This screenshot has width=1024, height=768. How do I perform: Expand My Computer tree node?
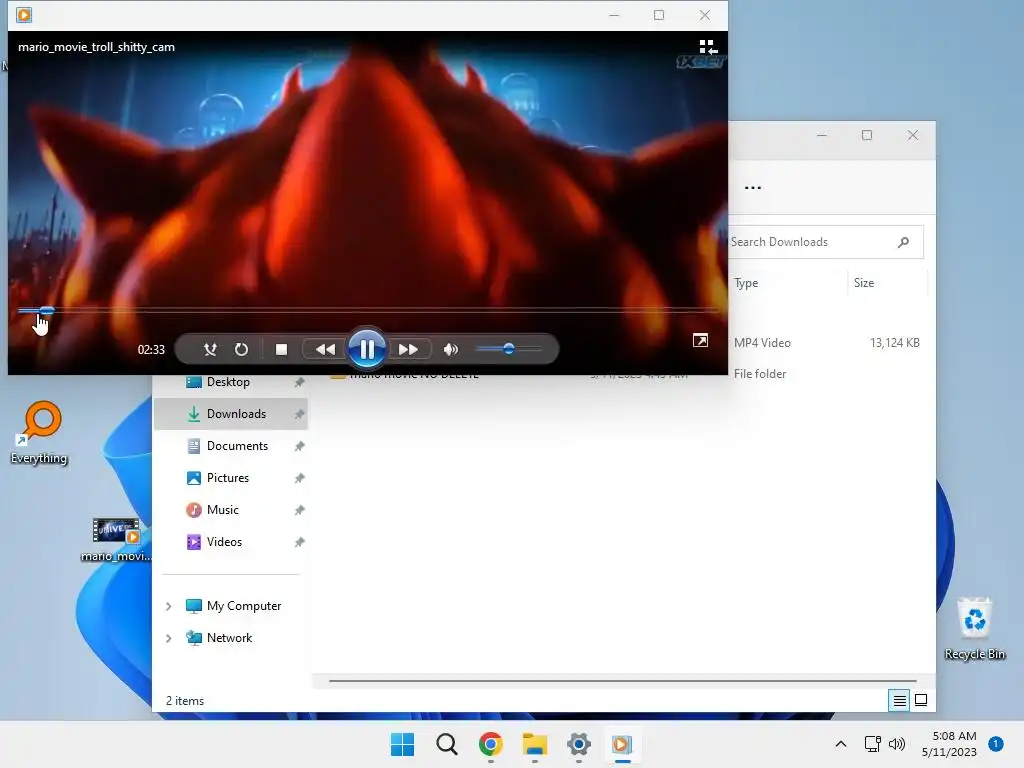coord(168,606)
